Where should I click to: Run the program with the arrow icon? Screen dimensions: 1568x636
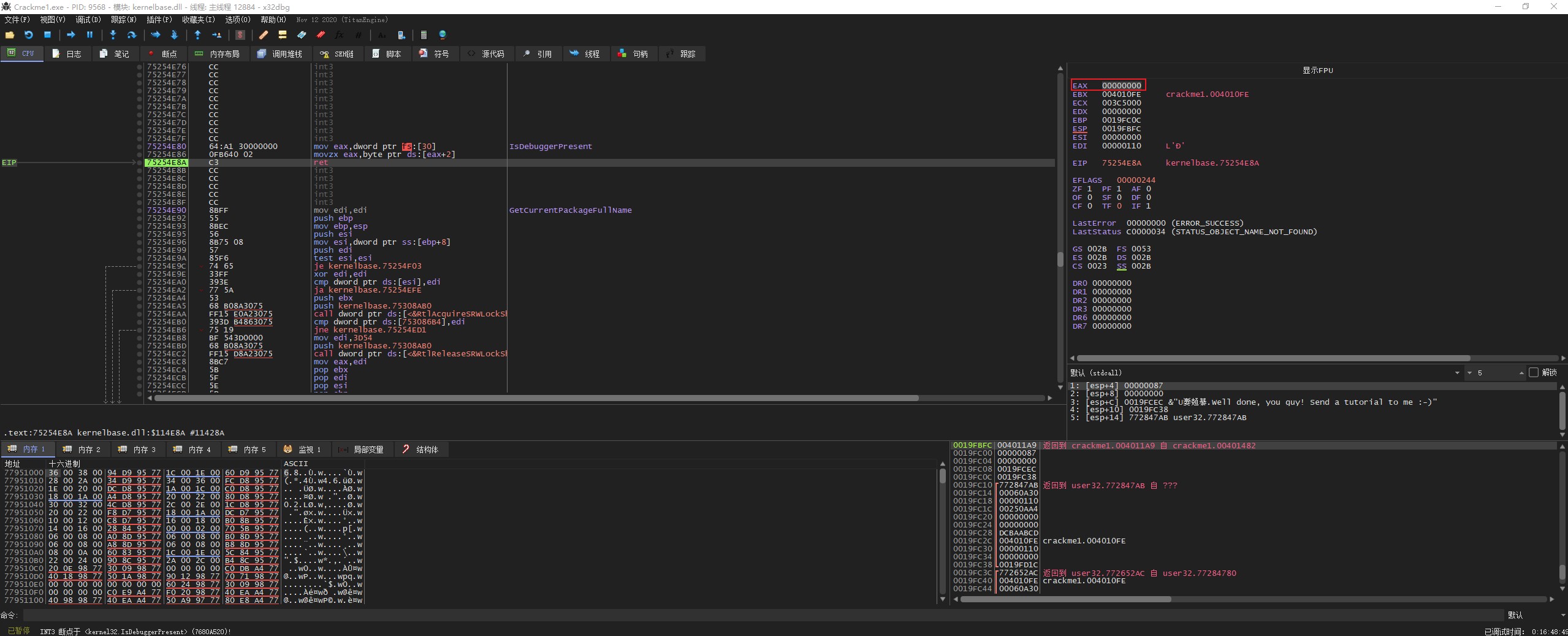click(x=70, y=35)
